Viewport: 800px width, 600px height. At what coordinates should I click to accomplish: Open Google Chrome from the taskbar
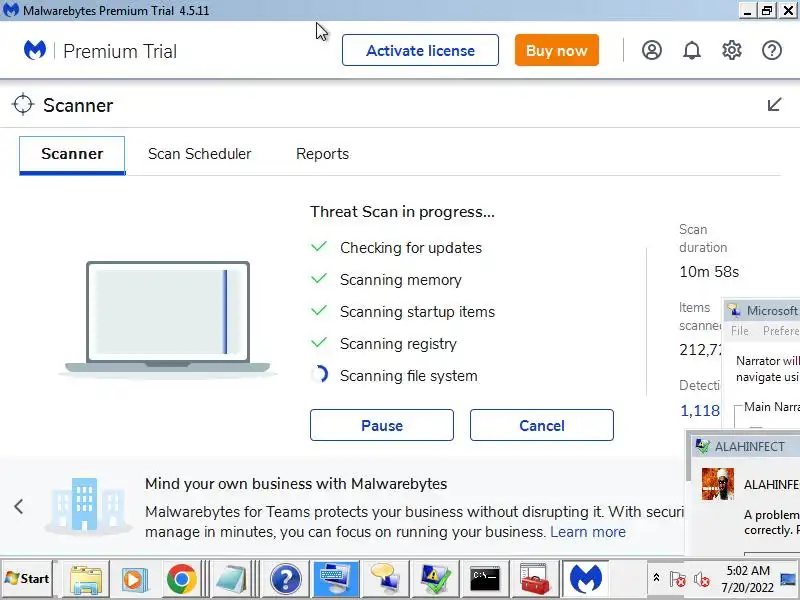click(x=181, y=579)
